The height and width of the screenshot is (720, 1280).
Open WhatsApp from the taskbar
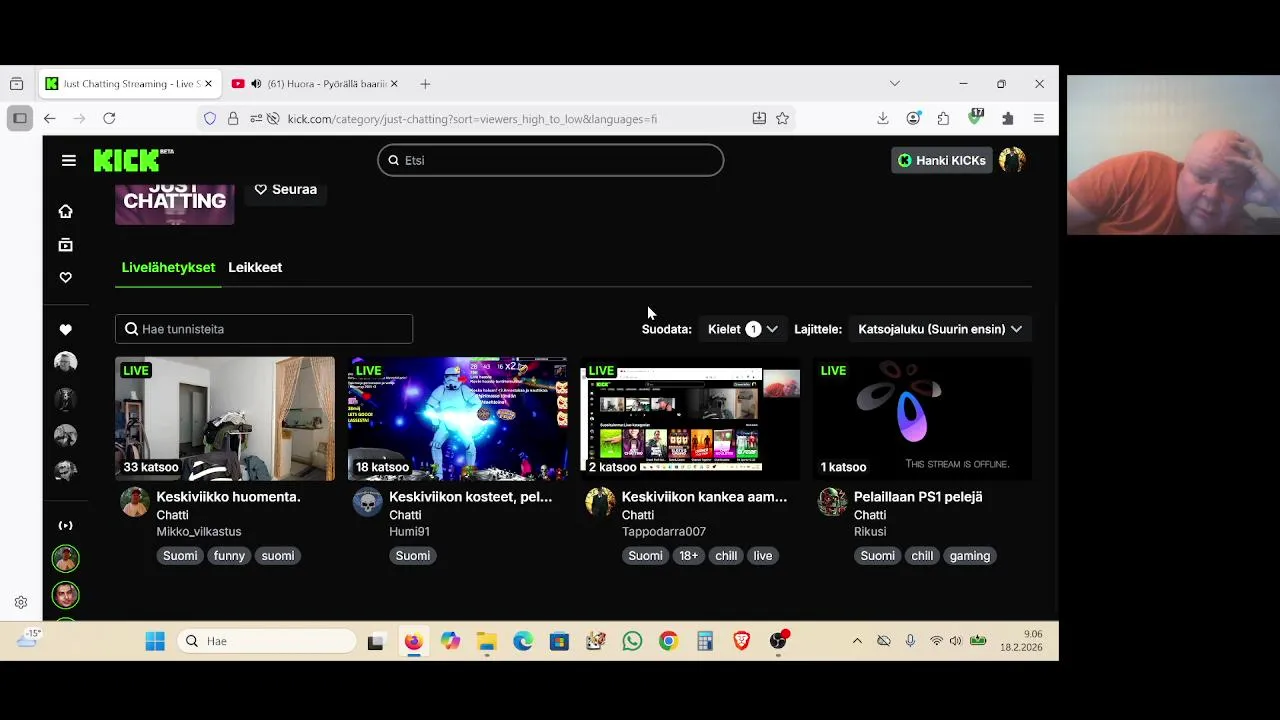(x=632, y=641)
